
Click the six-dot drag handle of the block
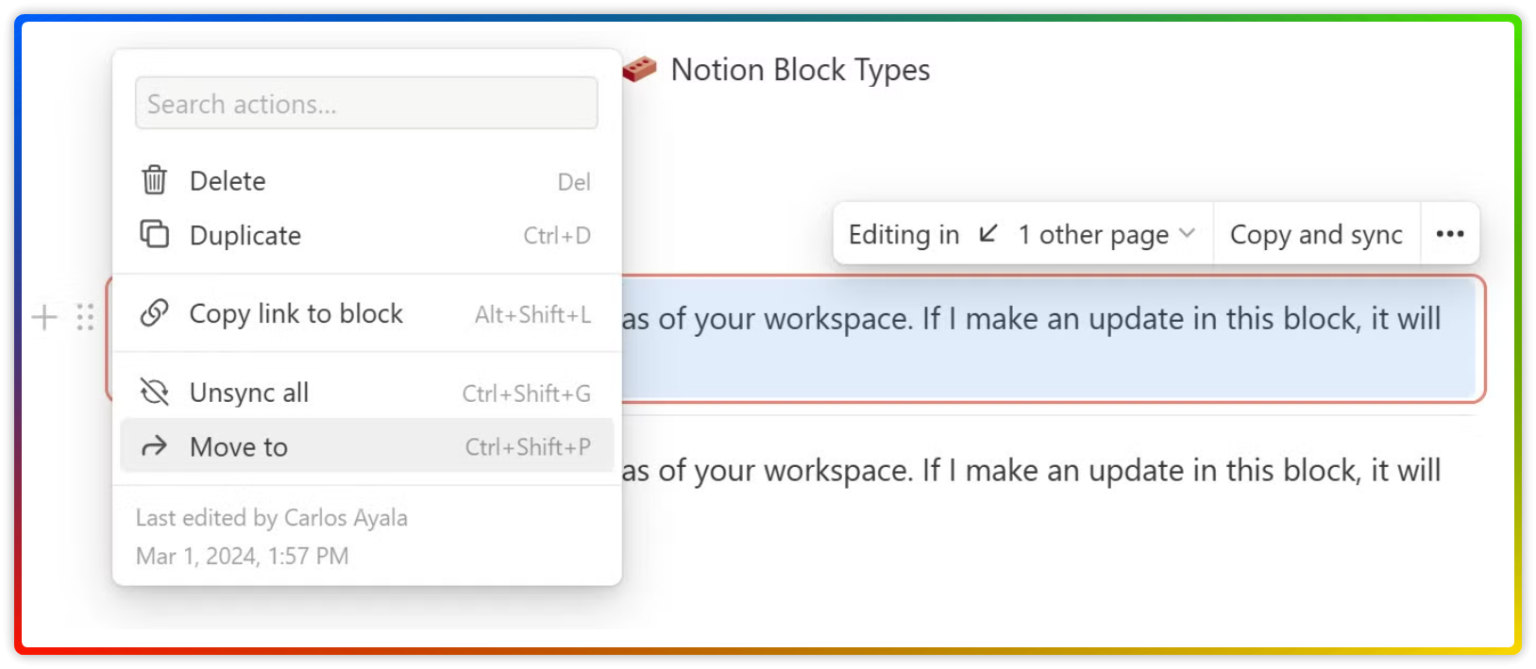pos(87,318)
